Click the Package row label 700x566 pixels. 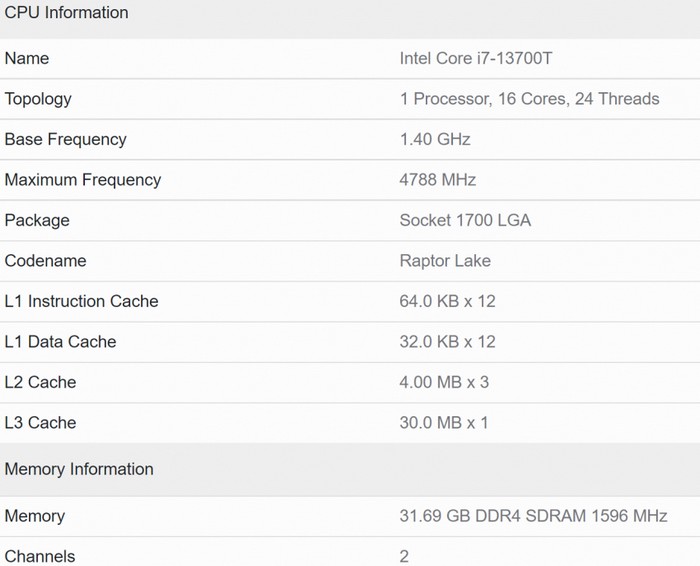pyautogui.click(x=37, y=220)
